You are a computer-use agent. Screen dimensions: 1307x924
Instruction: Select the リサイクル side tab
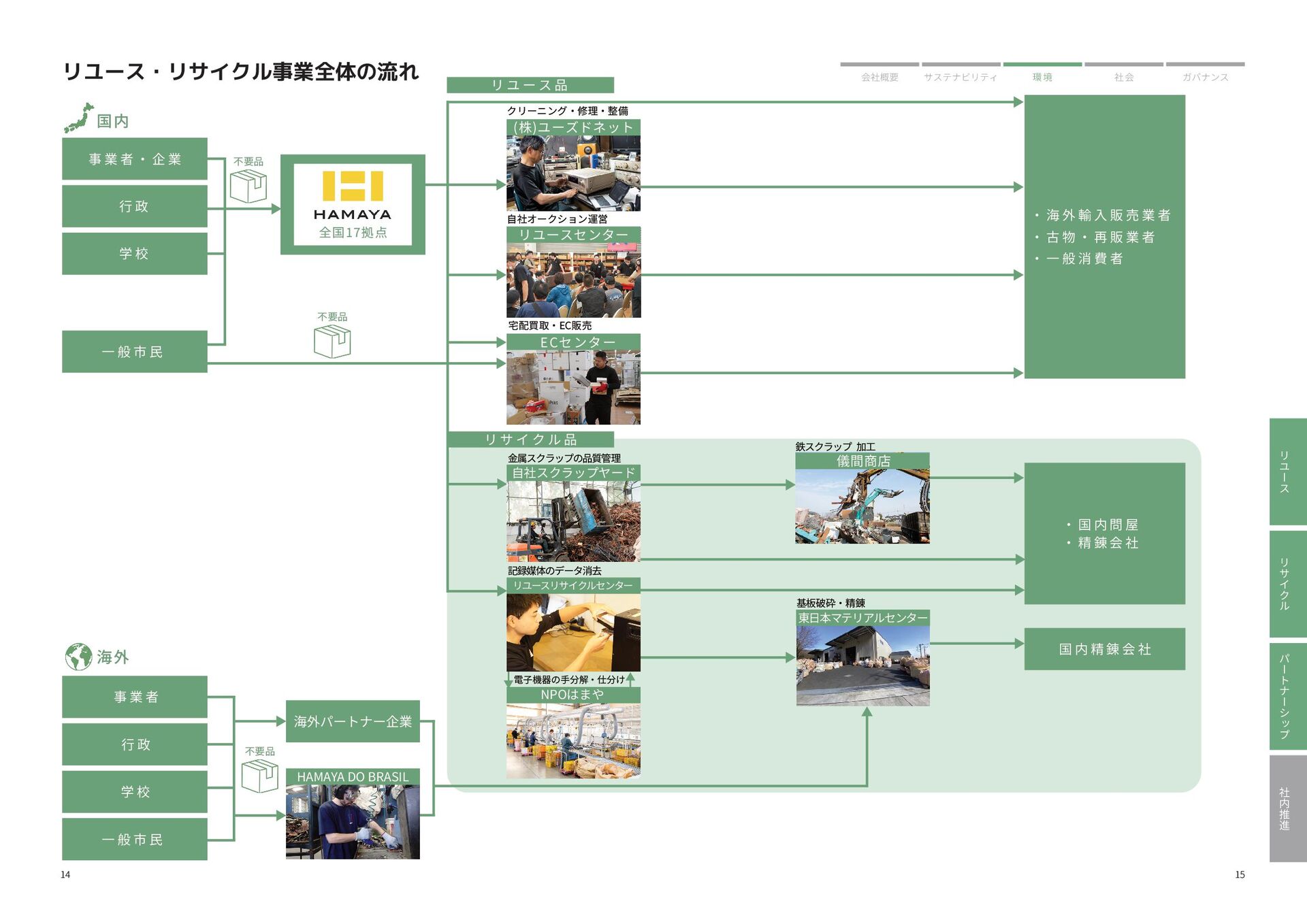point(1287,584)
